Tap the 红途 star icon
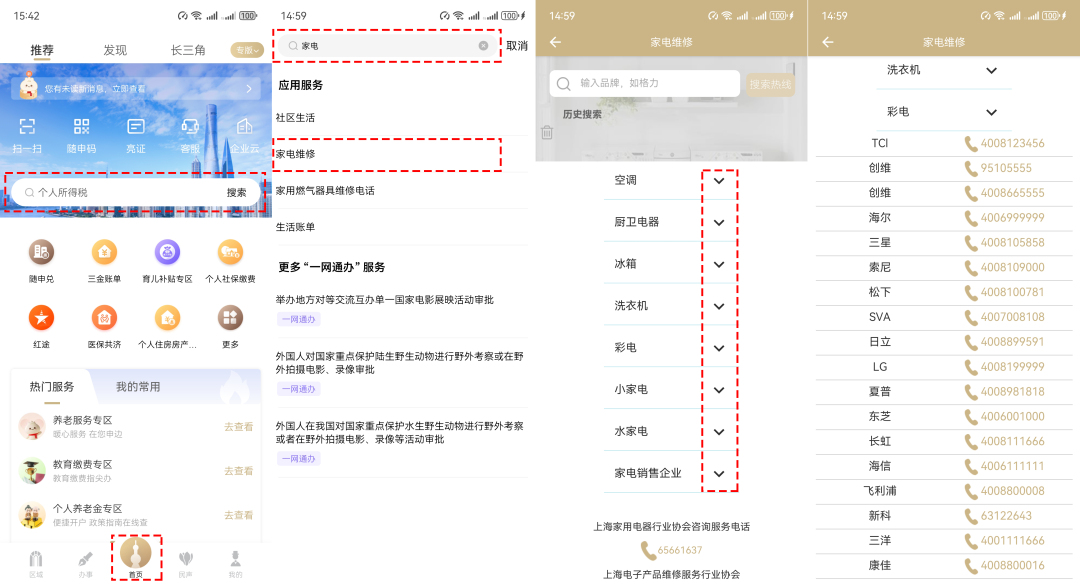Image resolution: width=1080 pixels, height=587 pixels. pos(41,319)
